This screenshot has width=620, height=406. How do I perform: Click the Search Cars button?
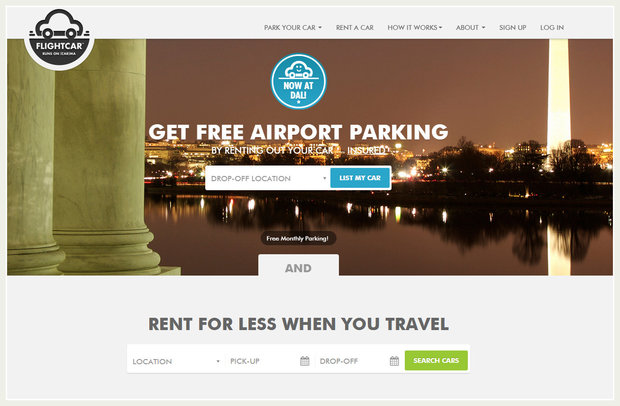(436, 361)
